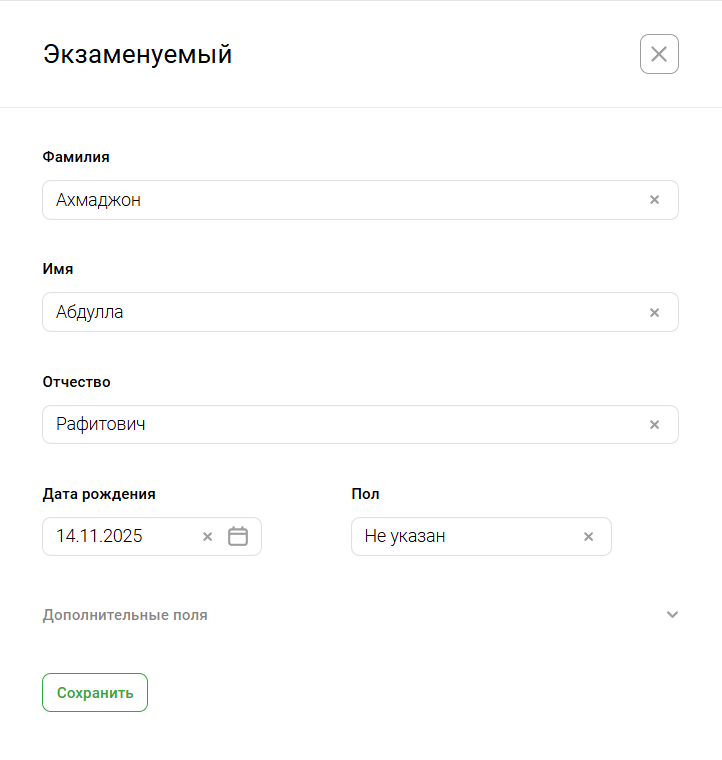Open the calendar date picker icon
This screenshot has height=760, width=722.
point(238,536)
